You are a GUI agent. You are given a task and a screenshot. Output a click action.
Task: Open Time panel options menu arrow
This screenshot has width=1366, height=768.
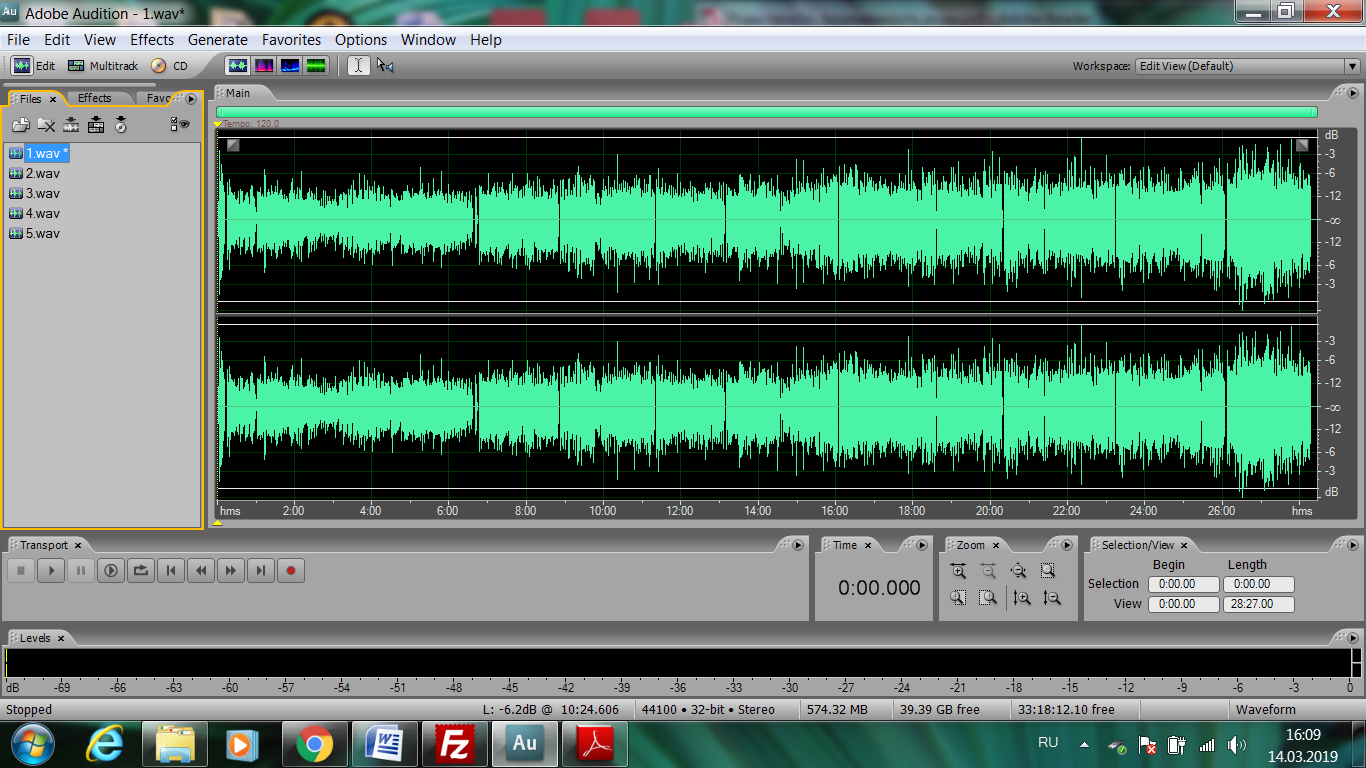921,545
